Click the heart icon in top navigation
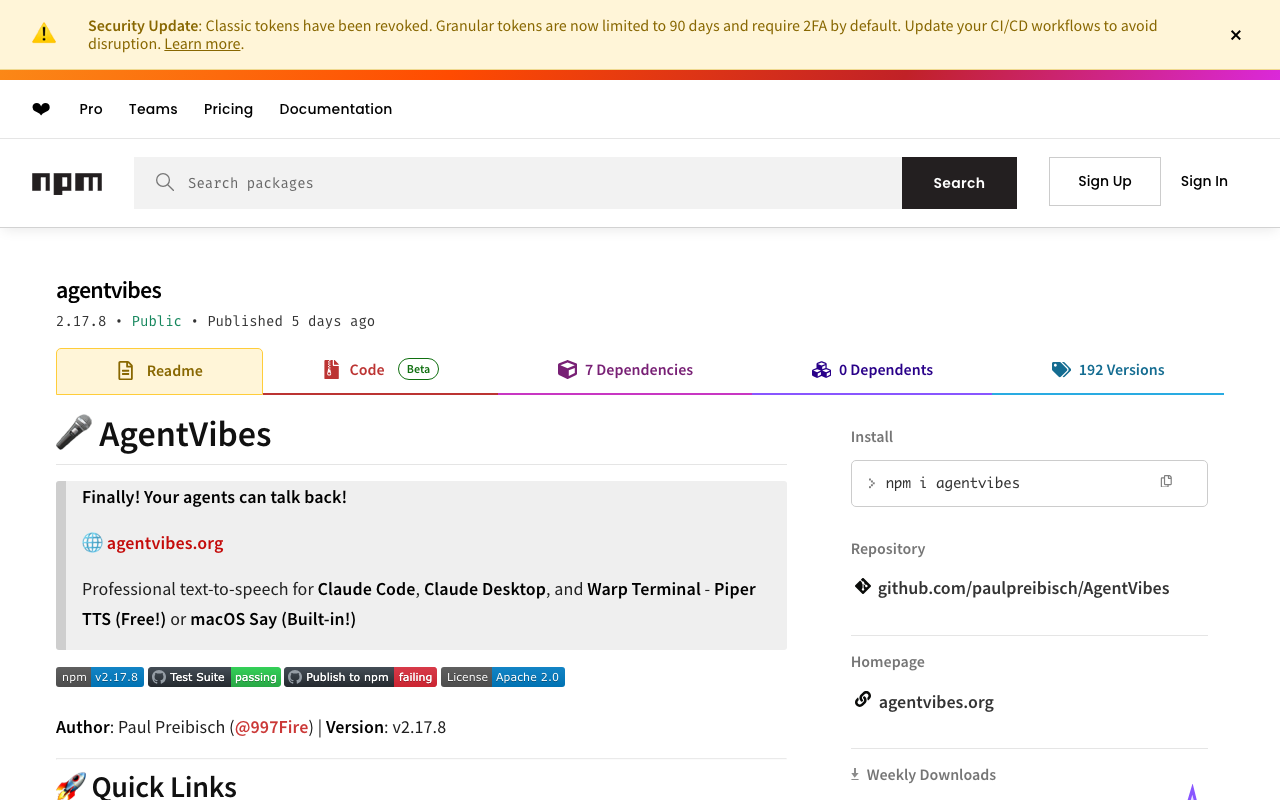Viewport: 1280px width, 800px height. (x=41, y=109)
